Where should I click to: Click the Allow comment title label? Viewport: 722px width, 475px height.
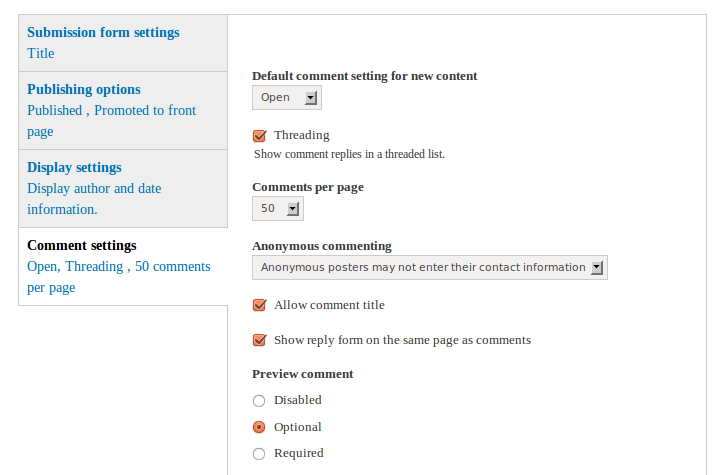click(x=329, y=305)
